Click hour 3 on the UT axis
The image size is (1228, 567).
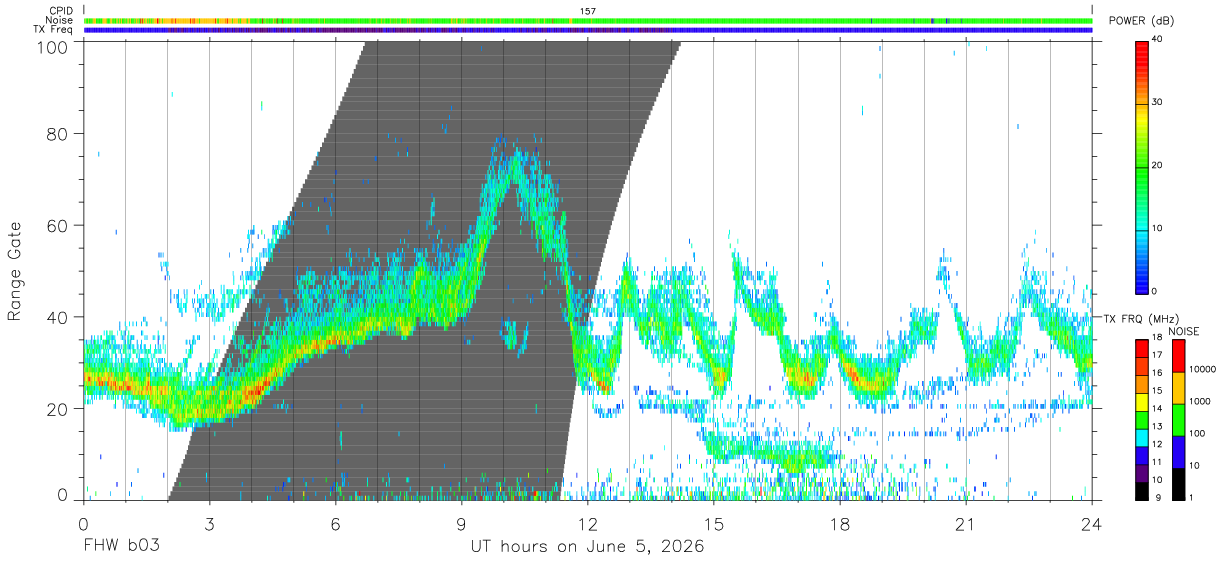[x=209, y=522]
